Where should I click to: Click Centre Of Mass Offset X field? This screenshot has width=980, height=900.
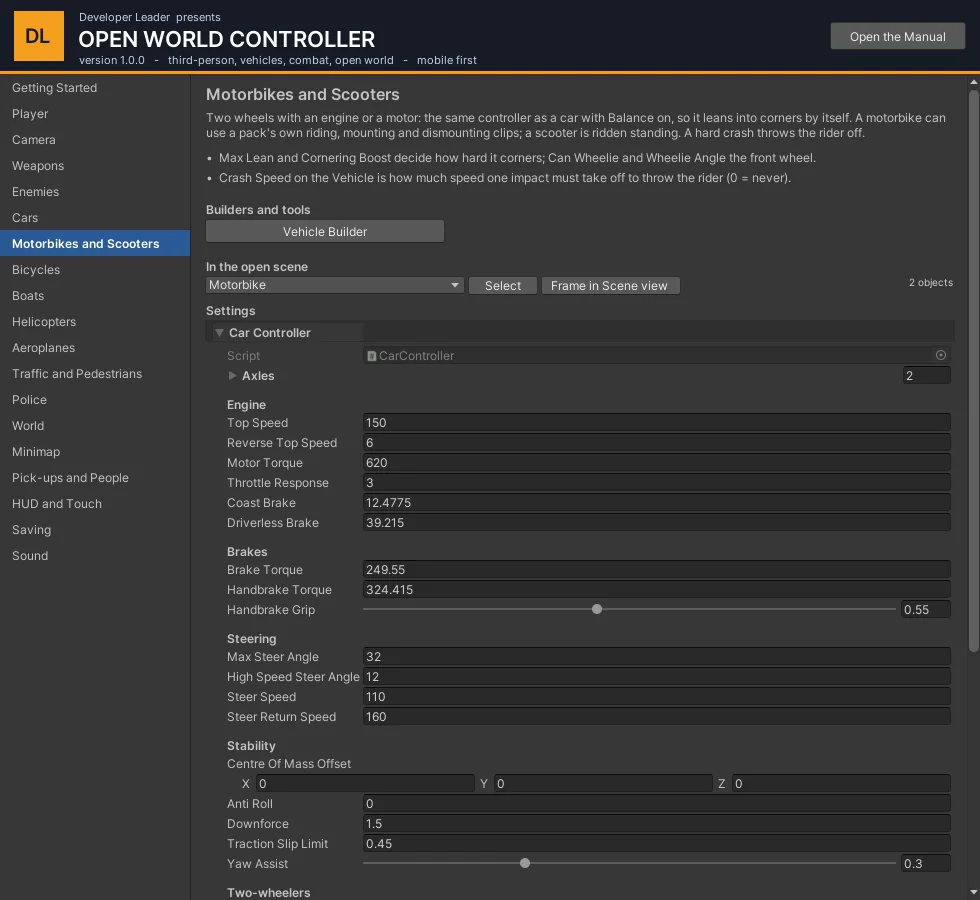pos(365,783)
